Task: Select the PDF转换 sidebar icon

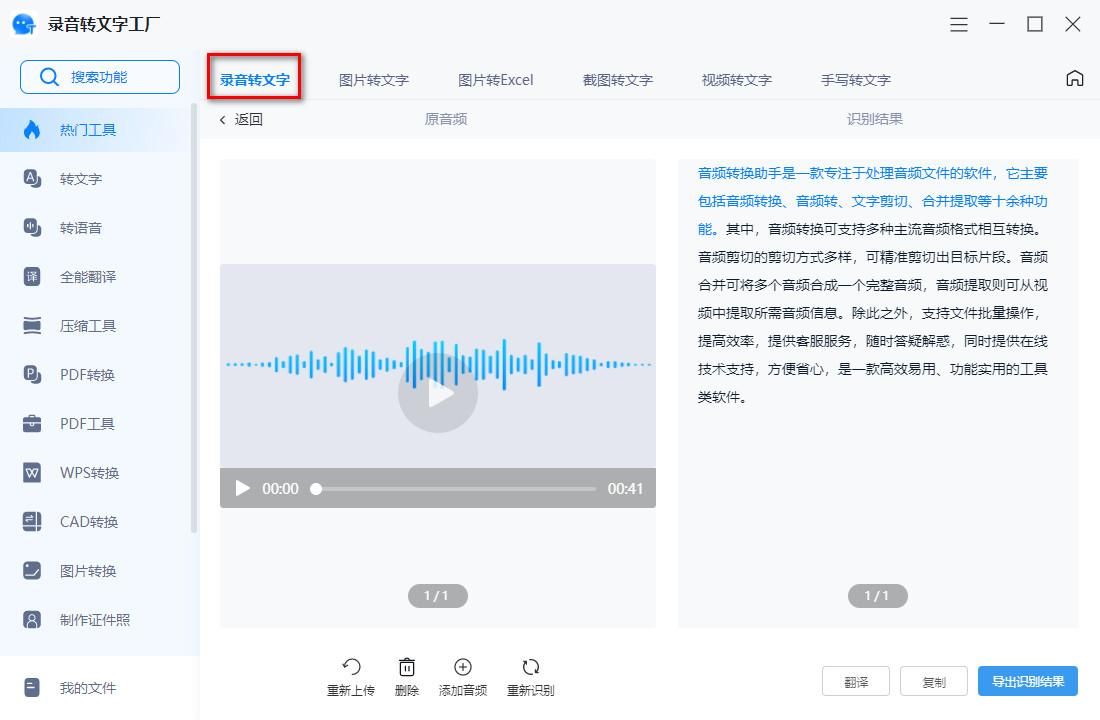Action: [x=32, y=374]
